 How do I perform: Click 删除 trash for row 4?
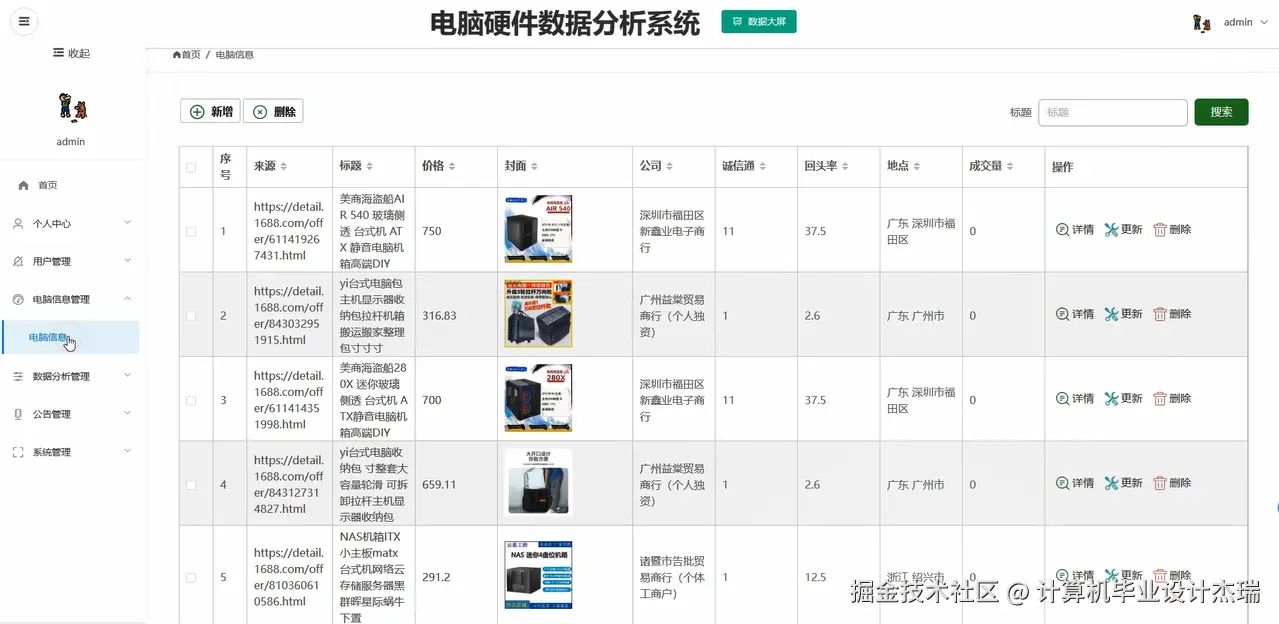(x=1172, y=483)
